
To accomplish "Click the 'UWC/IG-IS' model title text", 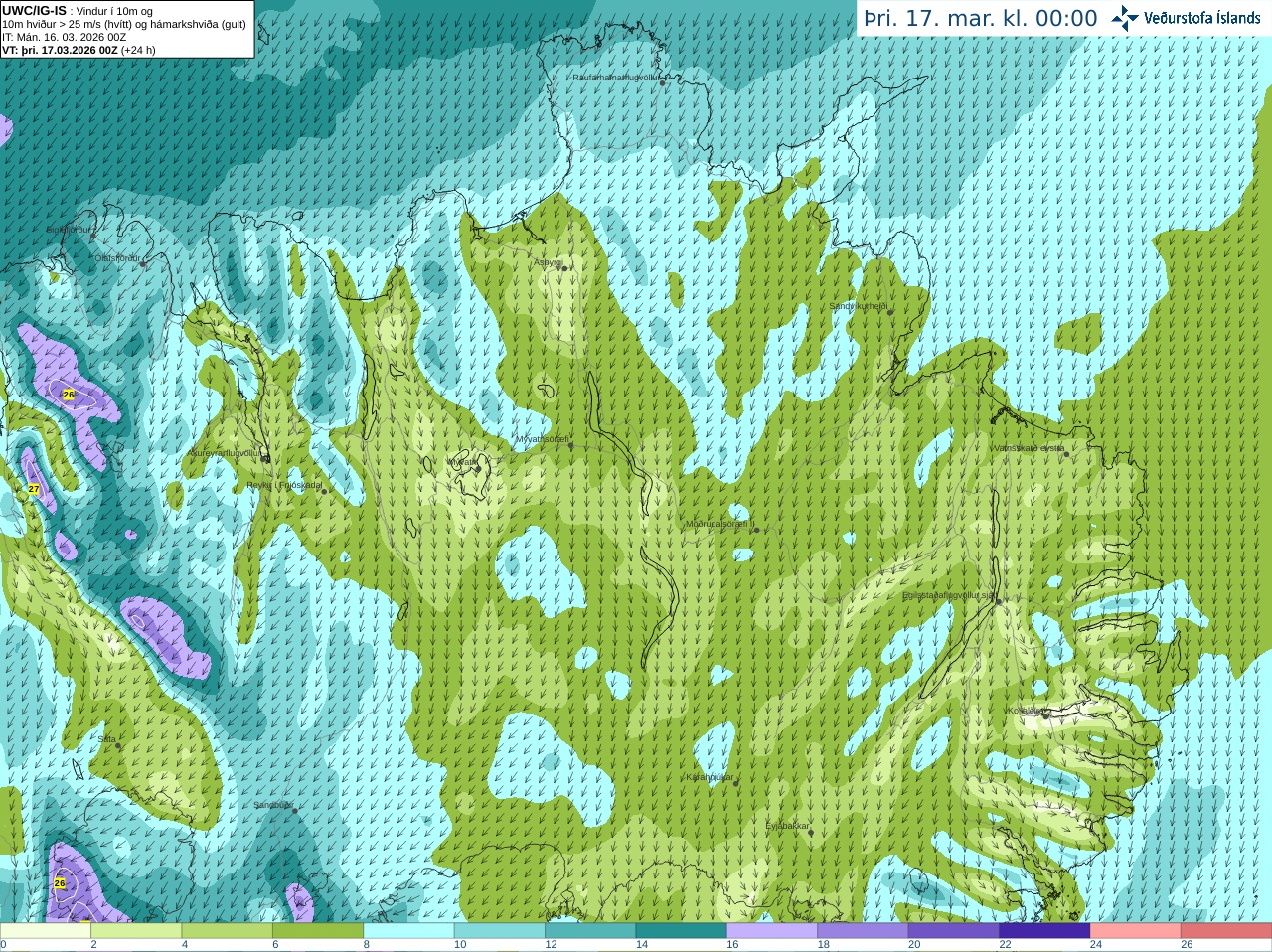I will [34, 11].
